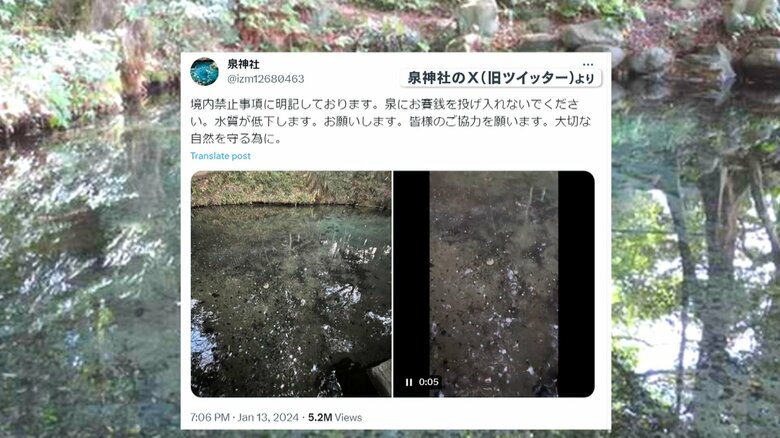780x438 pixels.
Task: Open the right video of the spring
Action: (494, 284)
